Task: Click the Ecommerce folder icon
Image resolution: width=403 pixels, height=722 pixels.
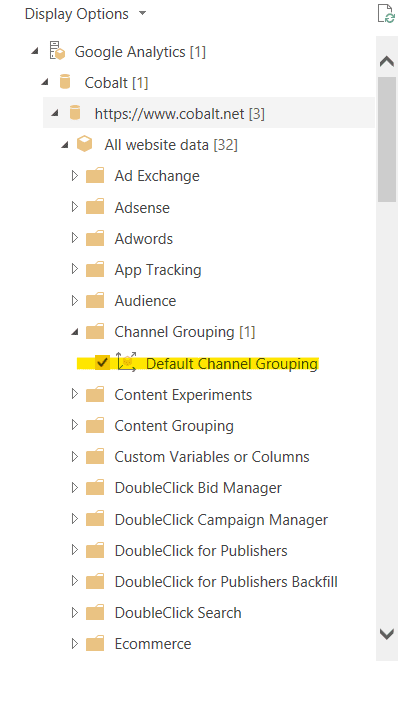Action: [x=95, y=644]
